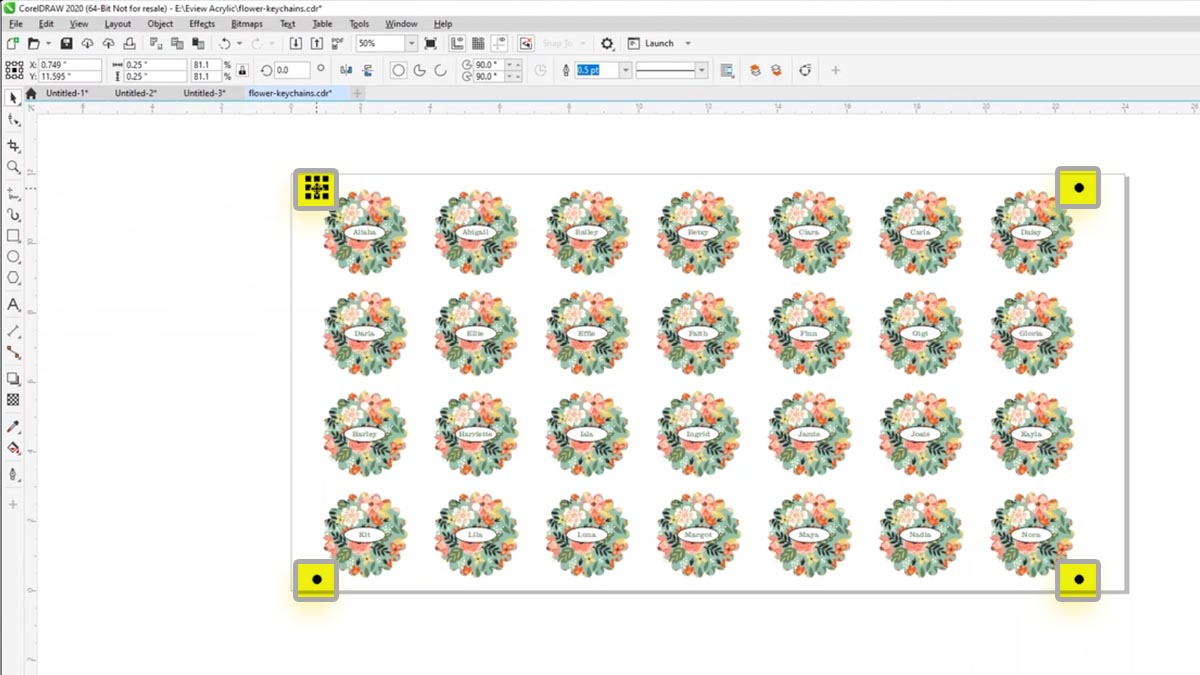Click the Launch button
This screenshot has height=675, width=1200.
click(x=659, y=44)
